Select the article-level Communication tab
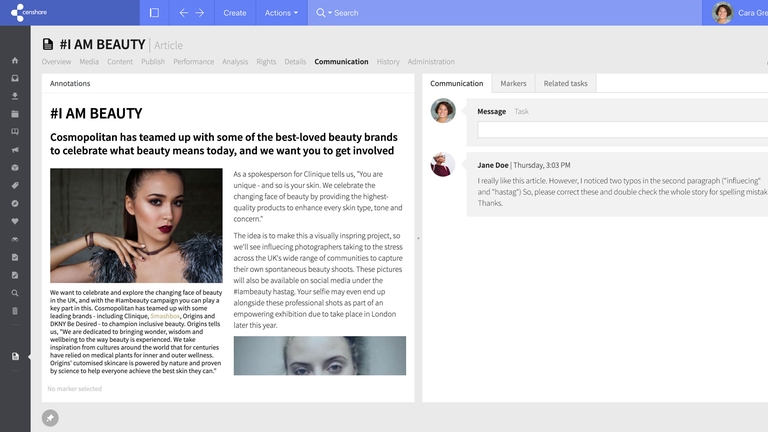Viewport: 768px width, 432px height. [x=341, y=62]
